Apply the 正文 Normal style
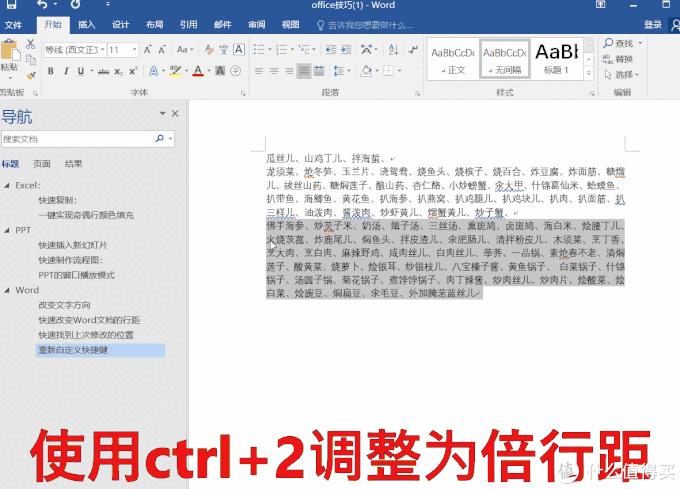The width and height of the screenshot is (680, 489). pyautogui.click(x=453, y=59)
